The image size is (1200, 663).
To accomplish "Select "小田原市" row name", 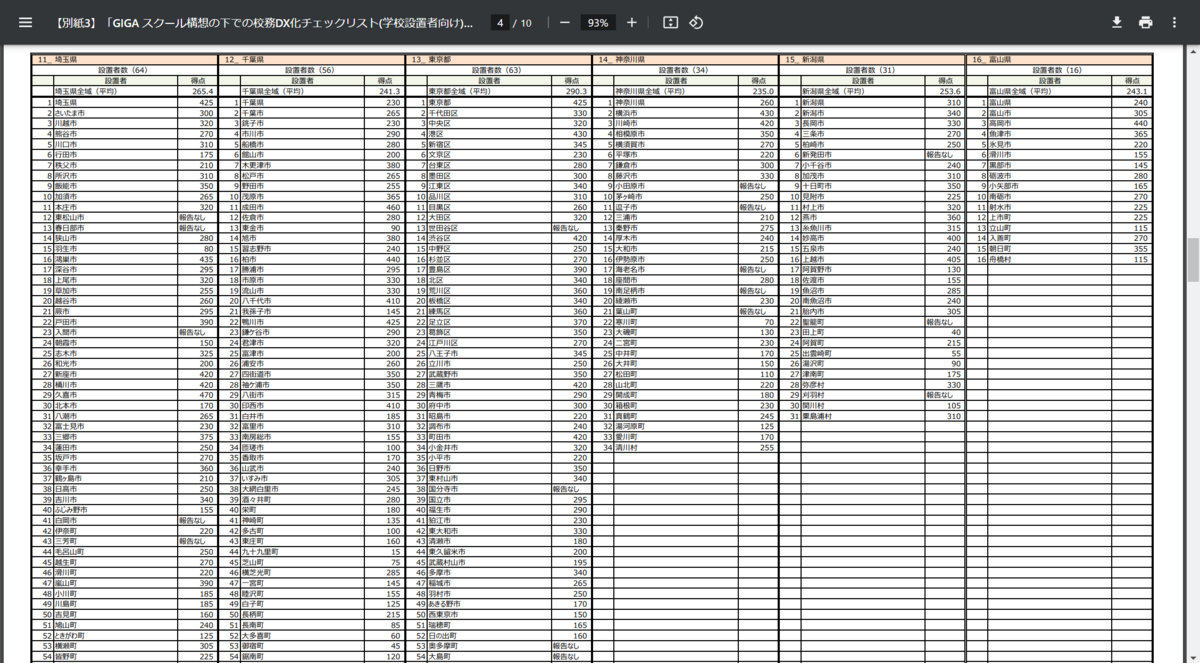I will pos(629,186).
